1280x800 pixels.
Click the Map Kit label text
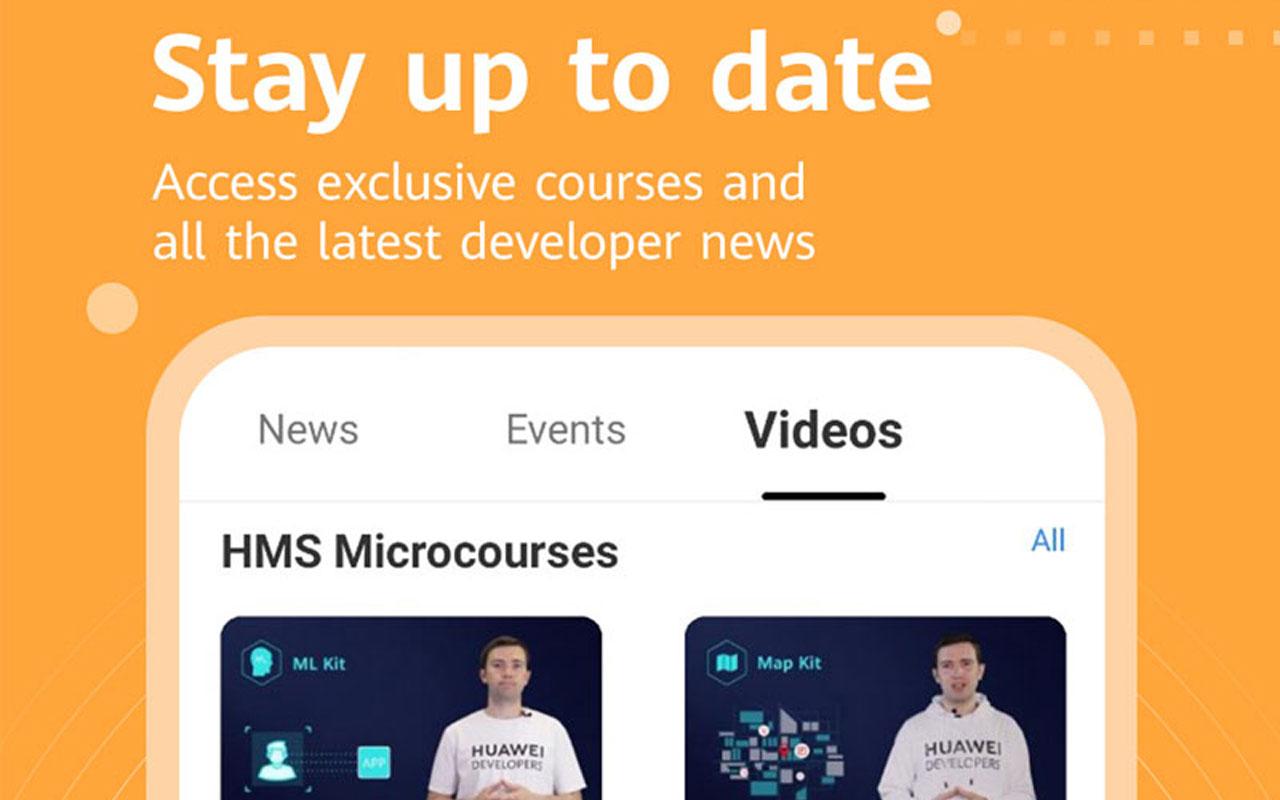coord(789,663)
